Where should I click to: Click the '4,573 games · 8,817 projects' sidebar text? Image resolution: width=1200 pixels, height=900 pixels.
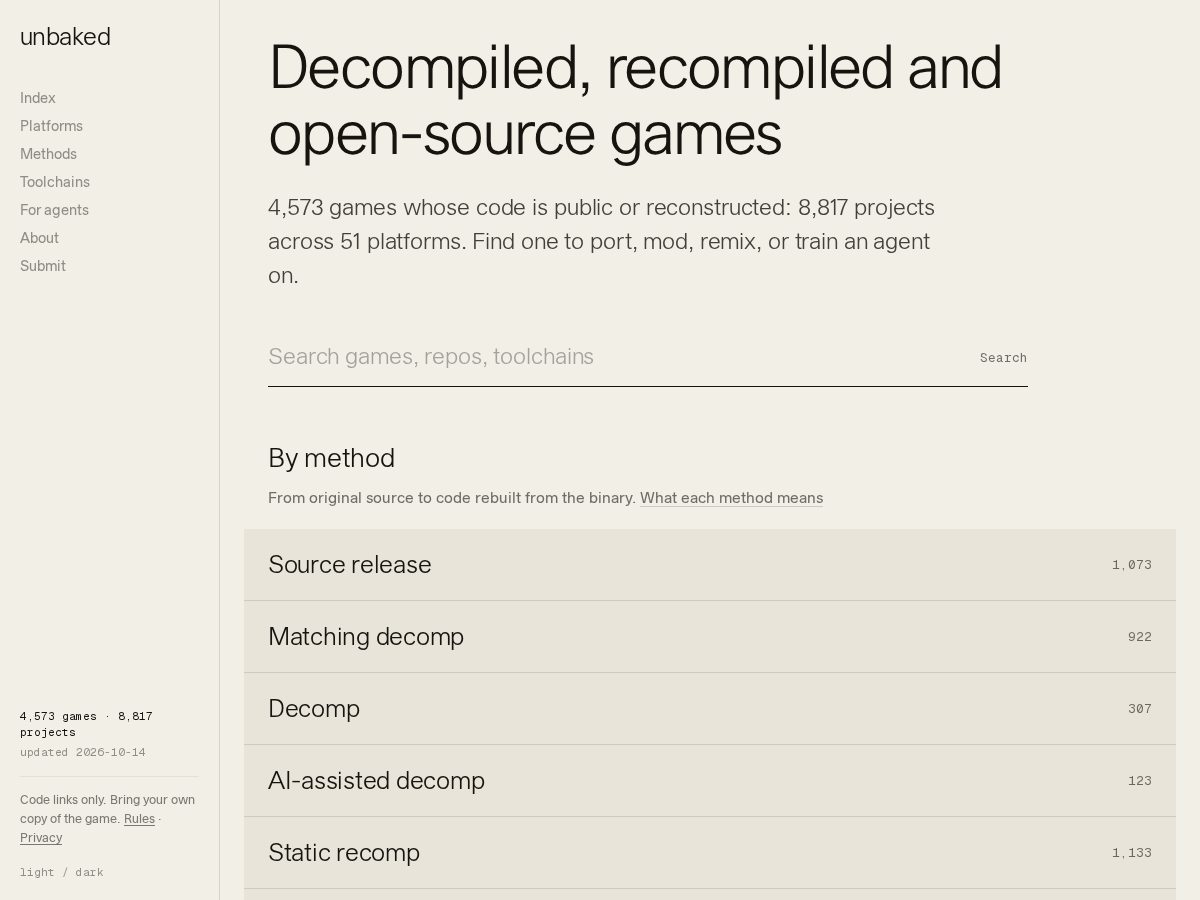coord(86,724)
